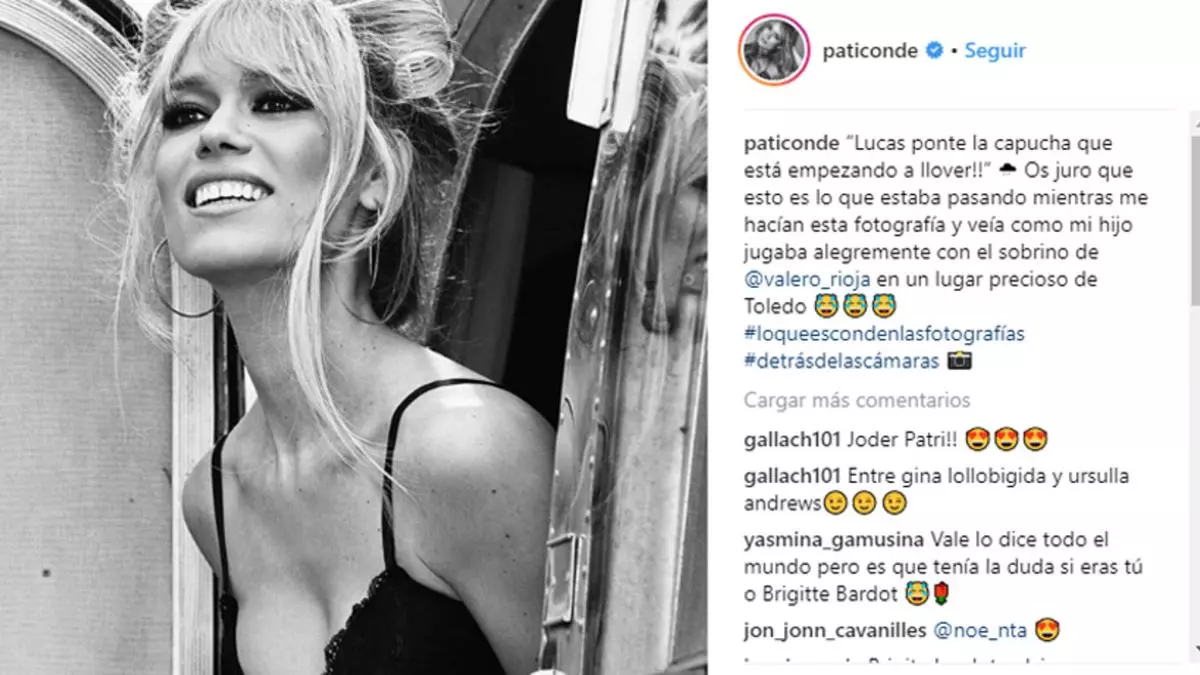Click the rose emoji in Brigitte Bardot comment

940,595
